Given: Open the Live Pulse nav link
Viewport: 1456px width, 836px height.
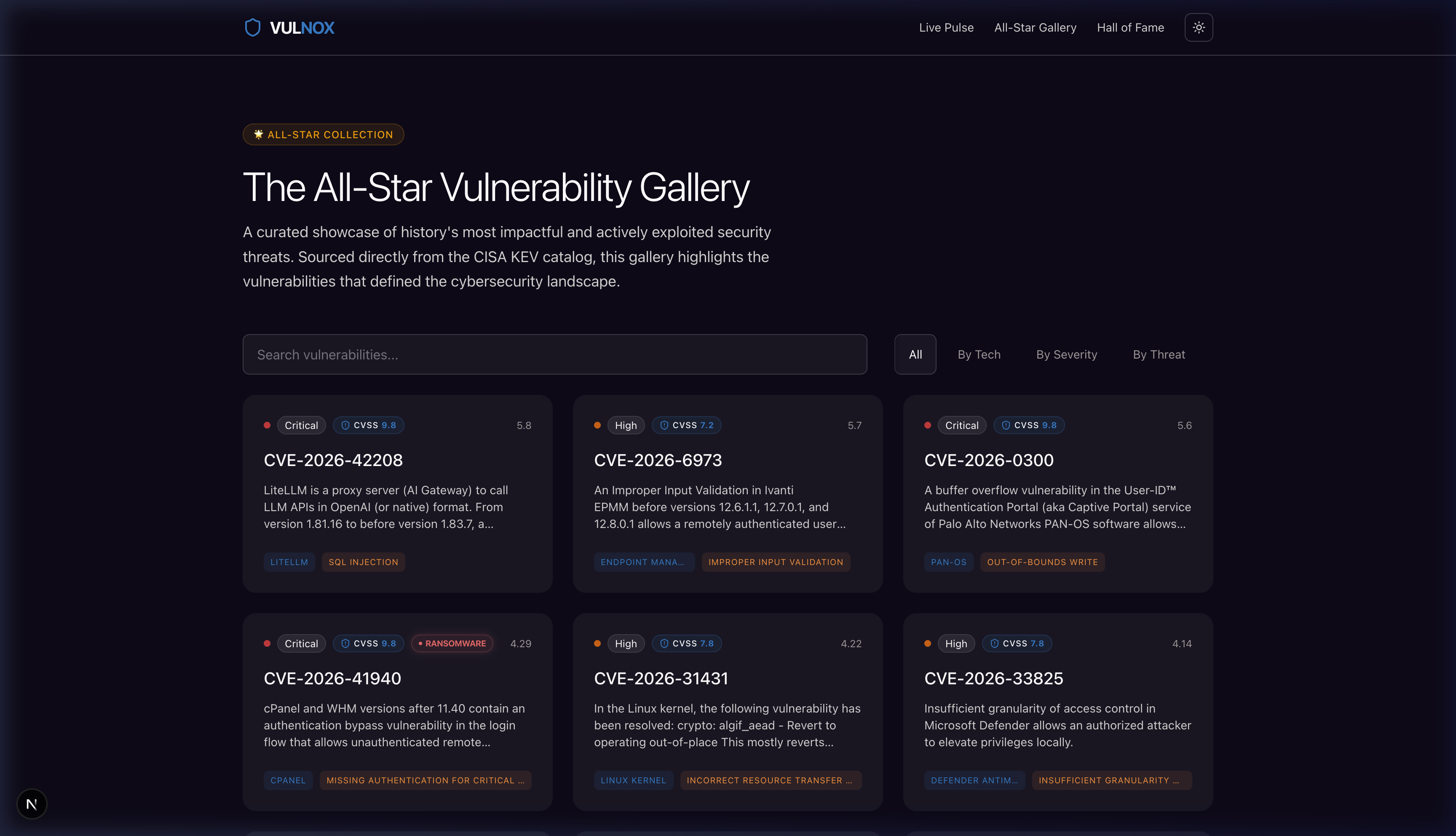Looking at the screenshot, I should (946, 27).
